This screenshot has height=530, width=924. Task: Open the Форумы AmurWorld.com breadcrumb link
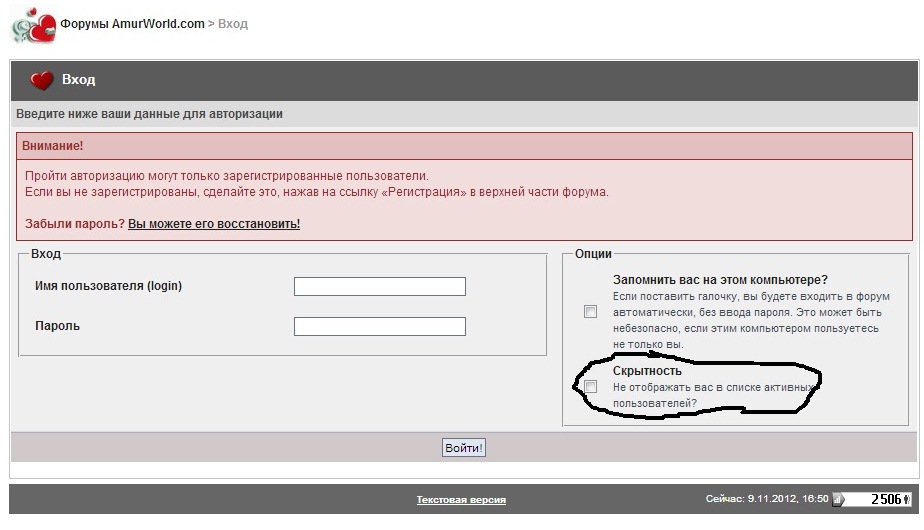[x=132, y=23]
